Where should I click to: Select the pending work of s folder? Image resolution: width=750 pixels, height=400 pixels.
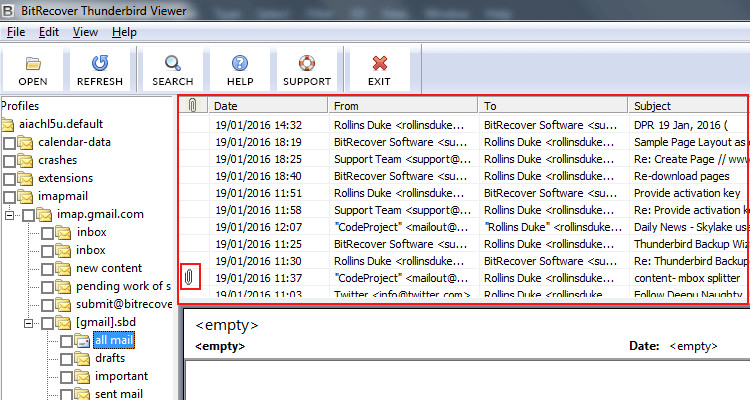(x=123, y=286)
